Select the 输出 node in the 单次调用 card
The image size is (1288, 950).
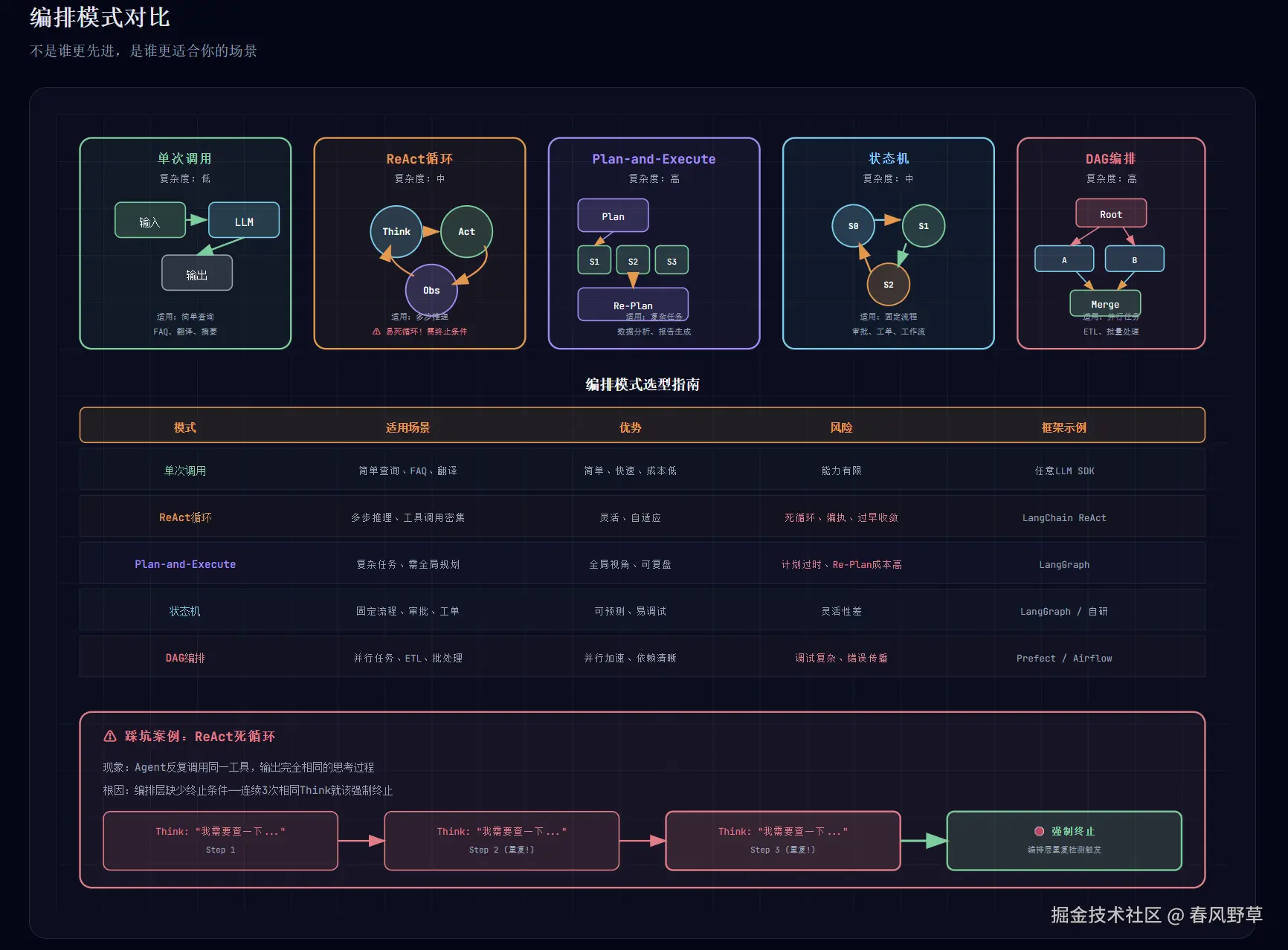(197, 273)
